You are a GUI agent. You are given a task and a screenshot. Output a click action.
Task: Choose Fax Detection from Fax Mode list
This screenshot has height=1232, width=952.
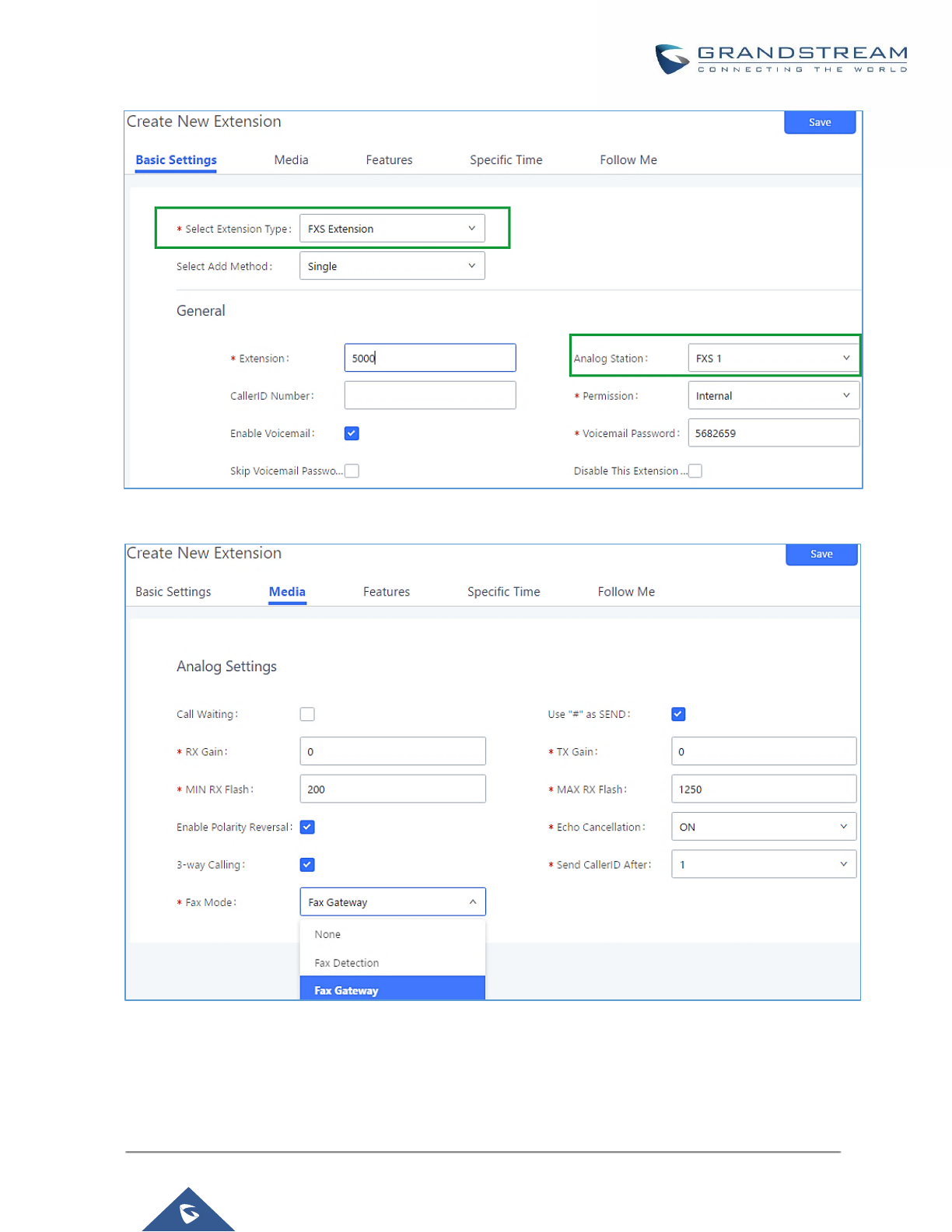(x=347, y=963)
